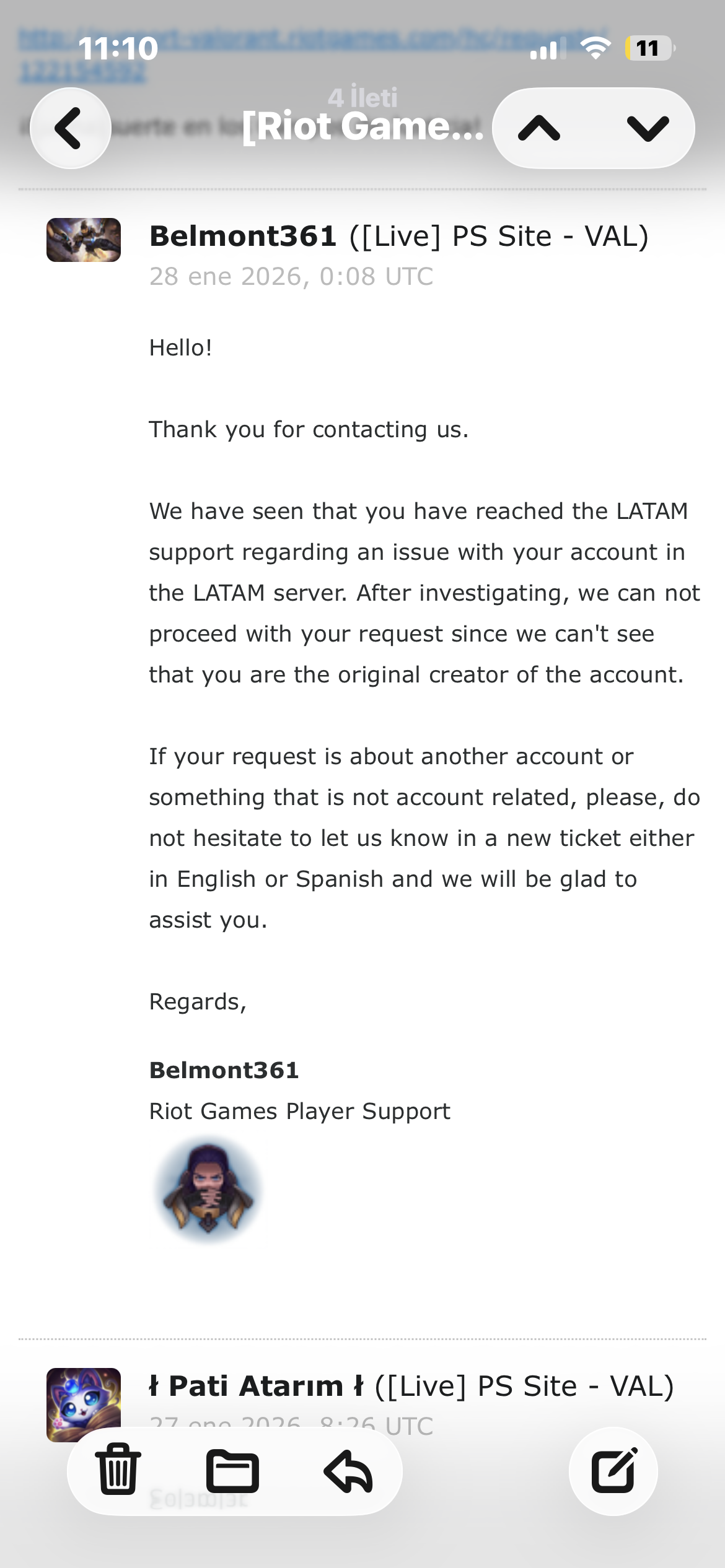Tap the battery indicator in status bar
Image resolution: width=725 pixels, height=1568 pixels.
click(x=649, y=48)
